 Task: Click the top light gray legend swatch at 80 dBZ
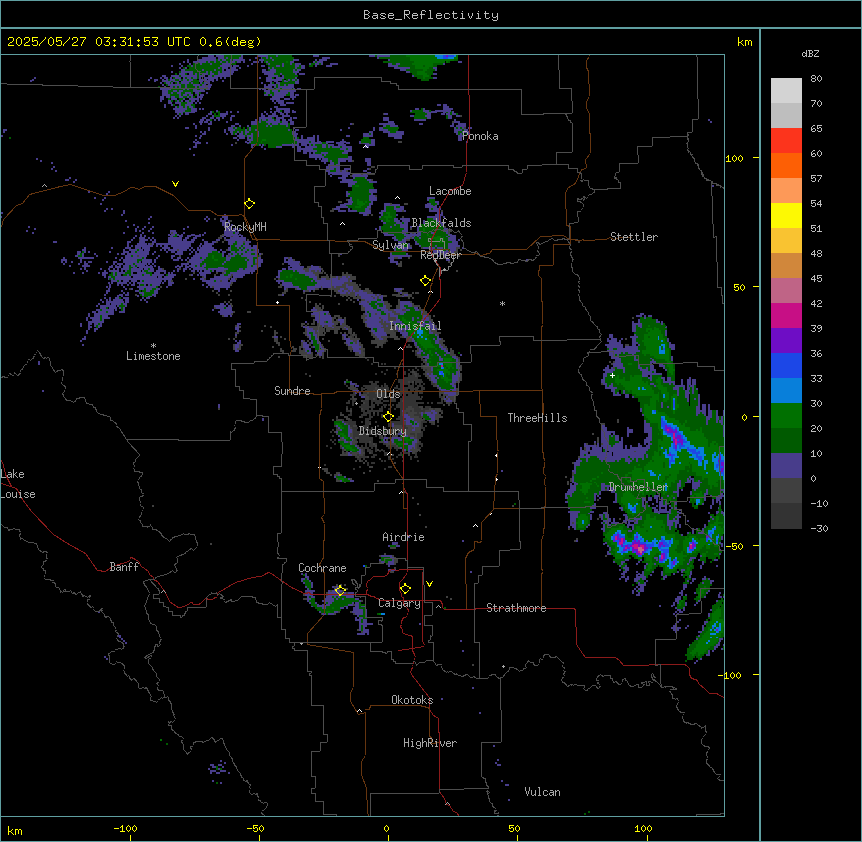(x=786, y=91)
